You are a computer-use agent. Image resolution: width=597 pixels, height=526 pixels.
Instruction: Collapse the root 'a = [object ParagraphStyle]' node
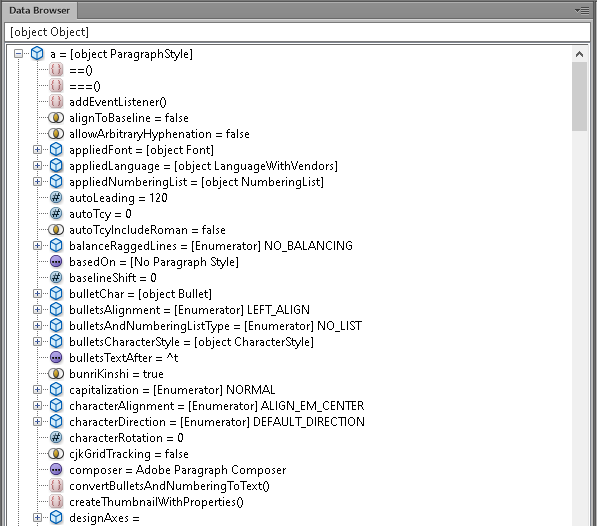(x=18, y=54)
